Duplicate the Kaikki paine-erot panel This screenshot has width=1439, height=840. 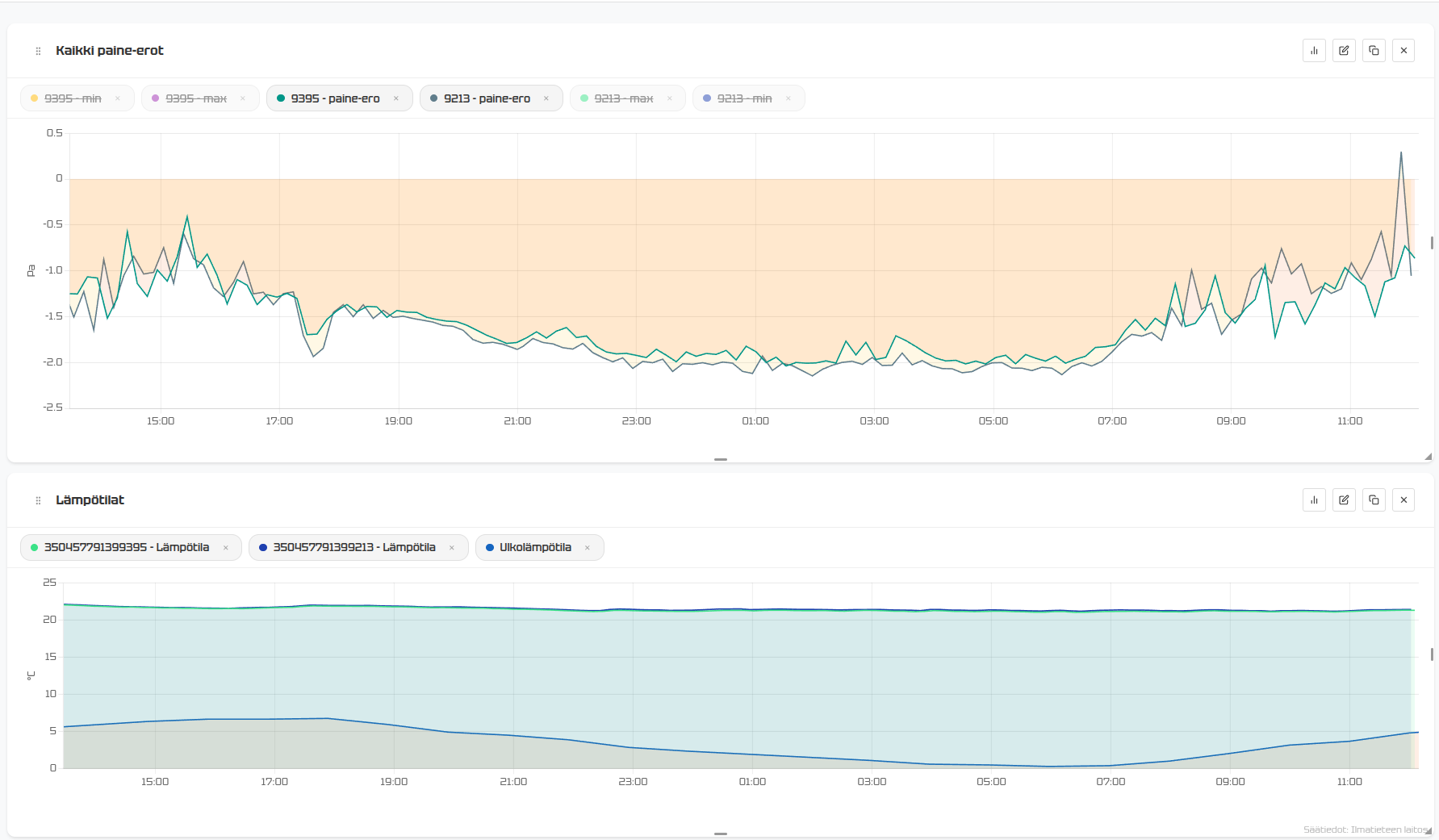point(1374,50)
